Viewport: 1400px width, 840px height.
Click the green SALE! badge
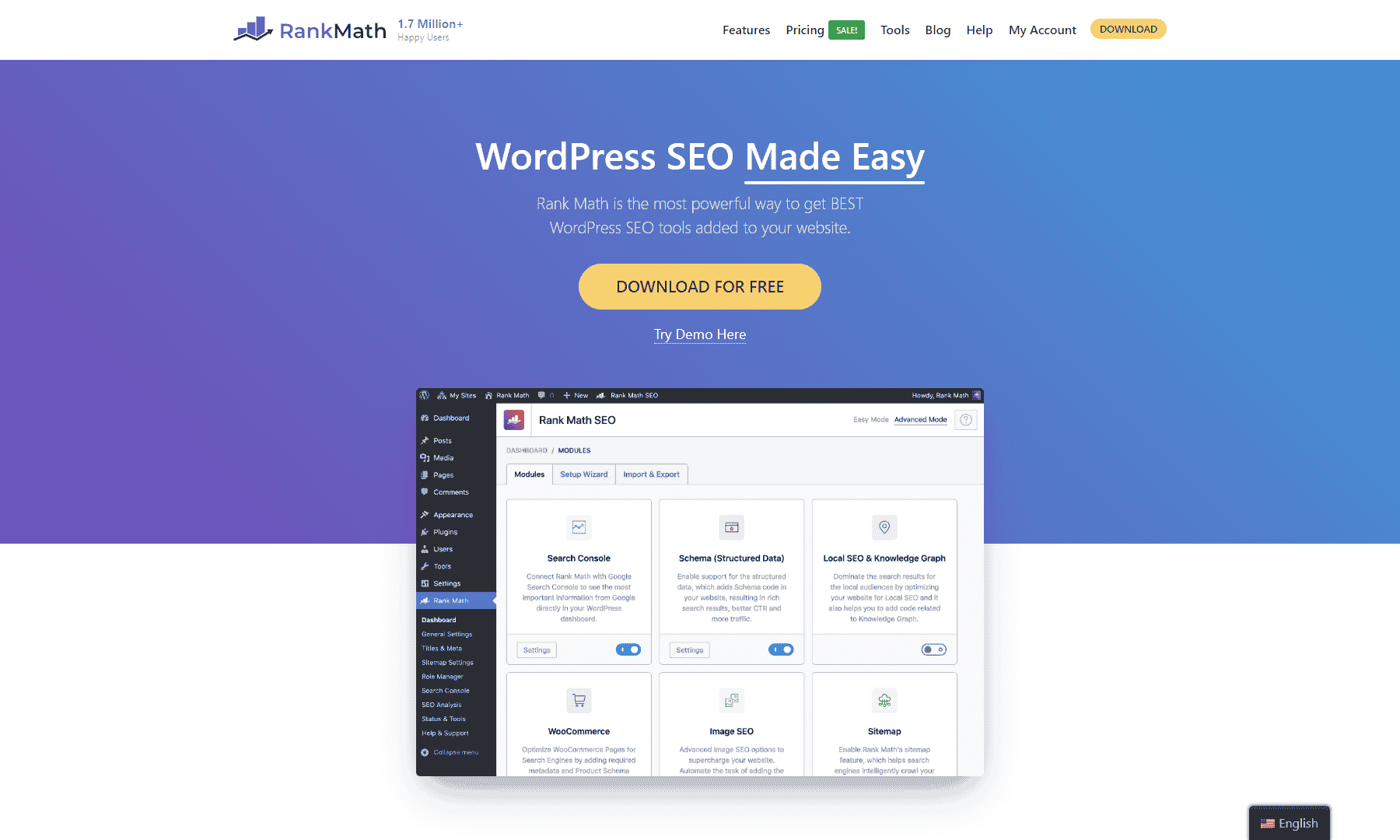coord(847,30)
